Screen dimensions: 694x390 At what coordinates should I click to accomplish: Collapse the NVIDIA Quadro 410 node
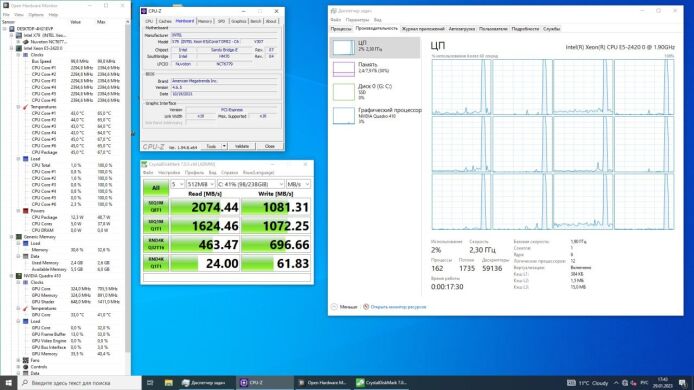coord(12,276)
